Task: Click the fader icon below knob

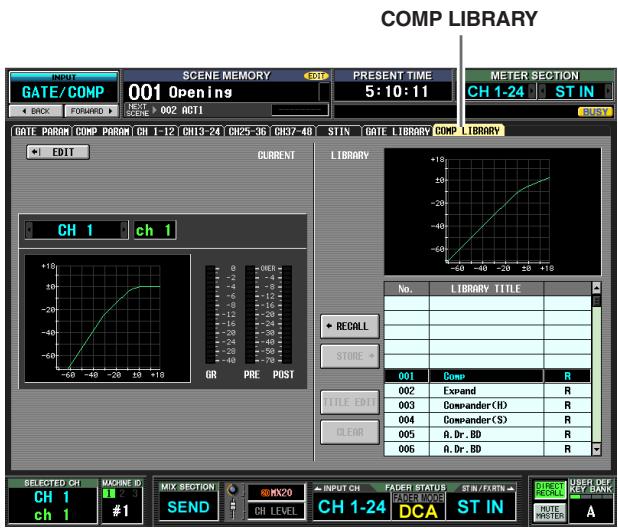Action: pyautogui.click(x=233, y=508)
